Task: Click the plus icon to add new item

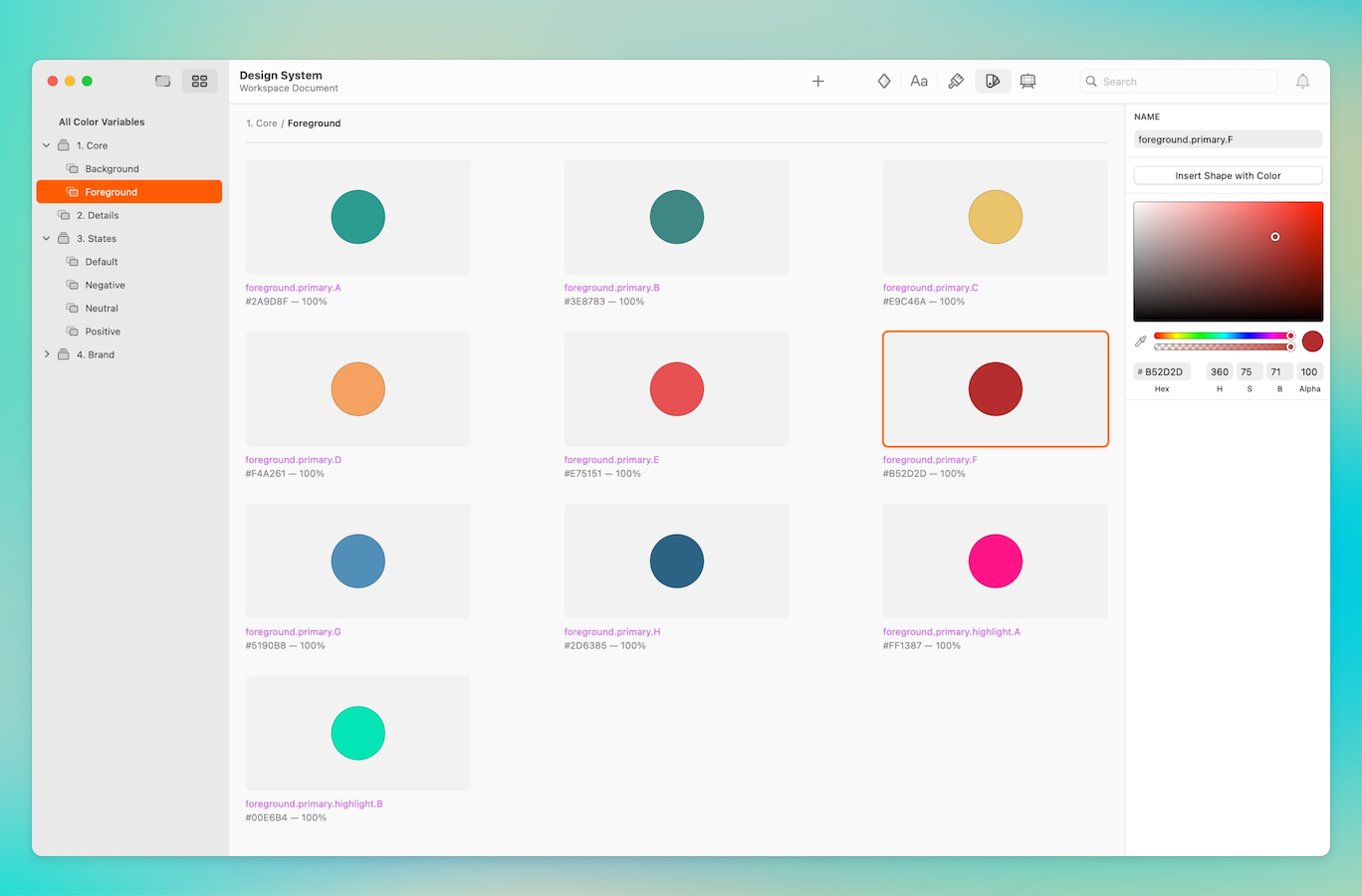Action: pos(817,81)
